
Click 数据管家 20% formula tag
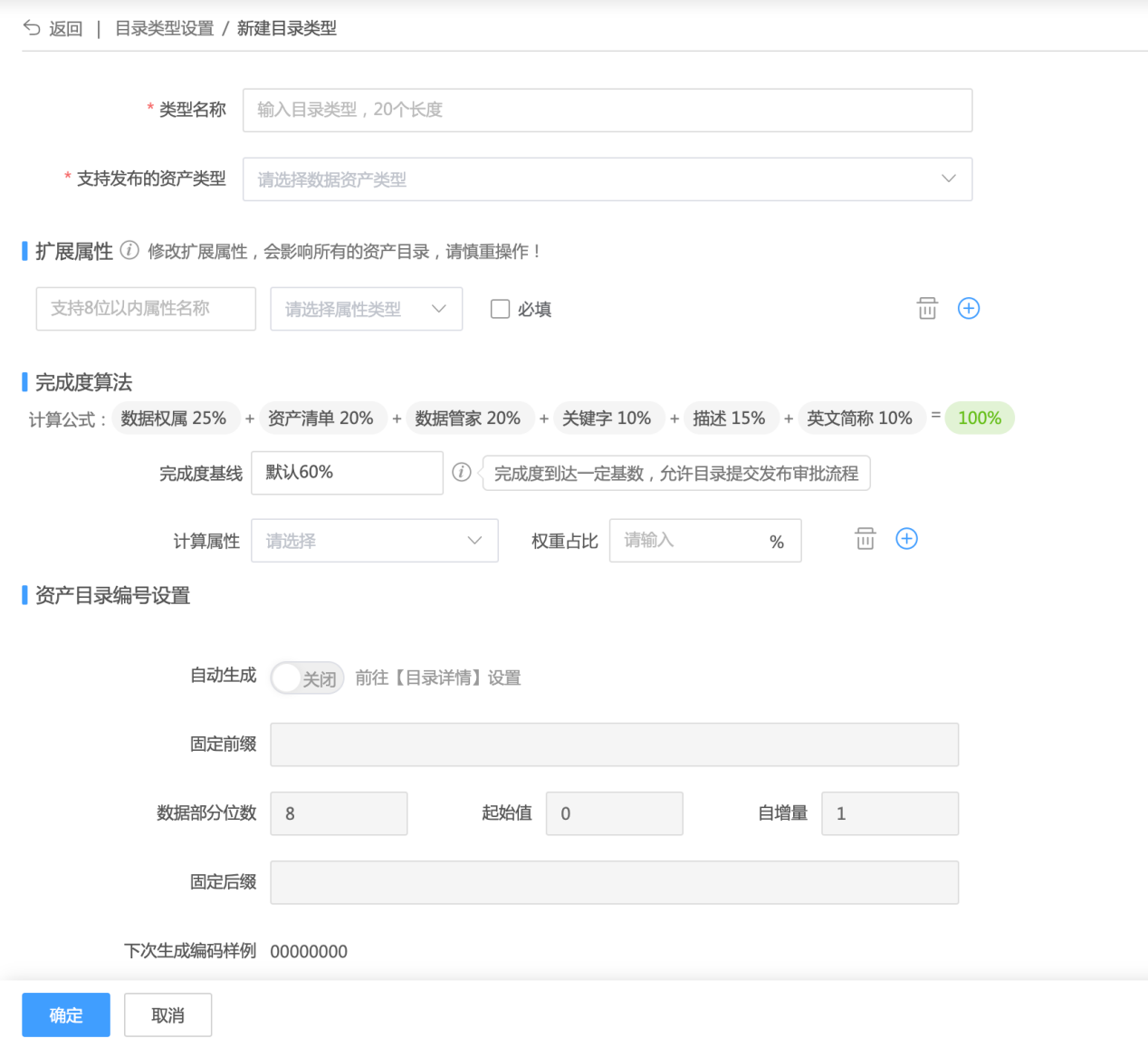468,418
